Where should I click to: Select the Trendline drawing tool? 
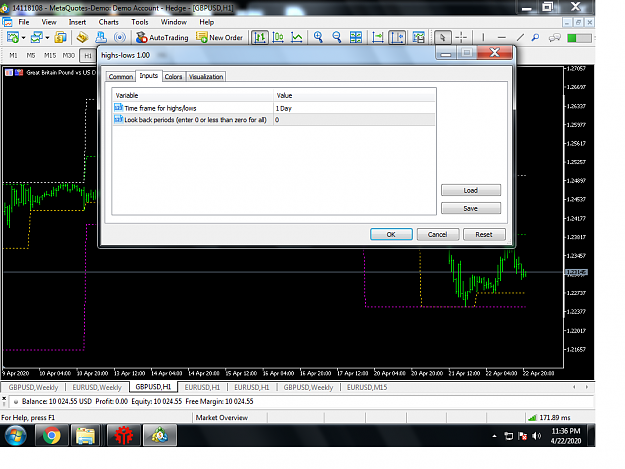tap(520, 37)
